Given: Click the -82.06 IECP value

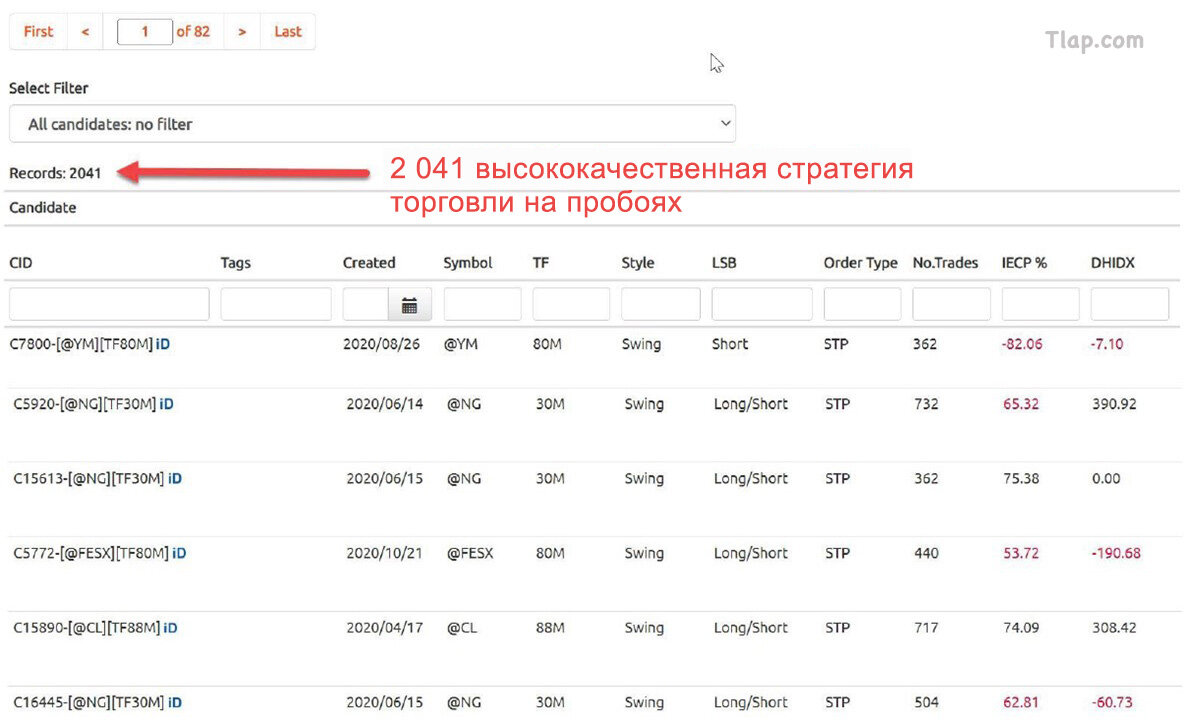Looking at the screenshot, I should point(1022,344).
